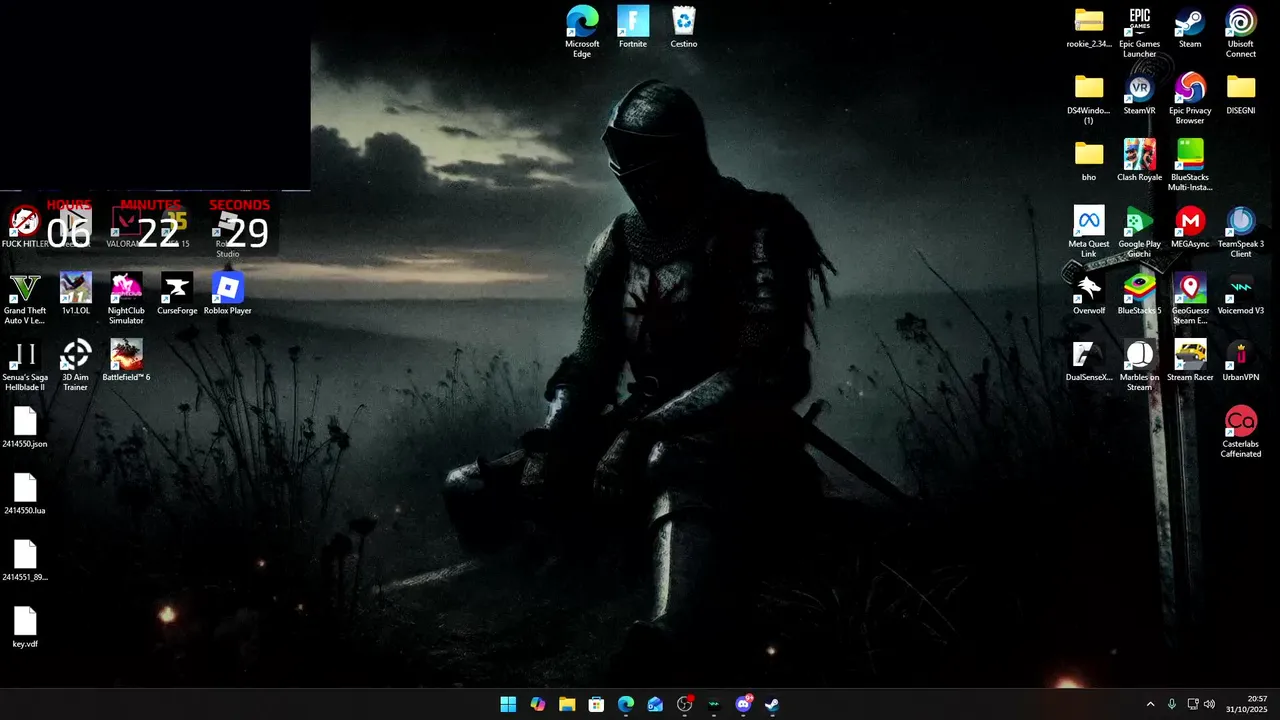Switch to OBS Studio in the taskbar

pyautogui.click(x=685, y=704)
